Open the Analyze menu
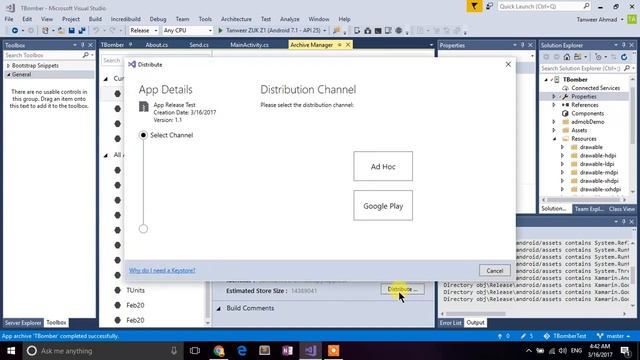The image size is (640, 360). pos(289,19)
